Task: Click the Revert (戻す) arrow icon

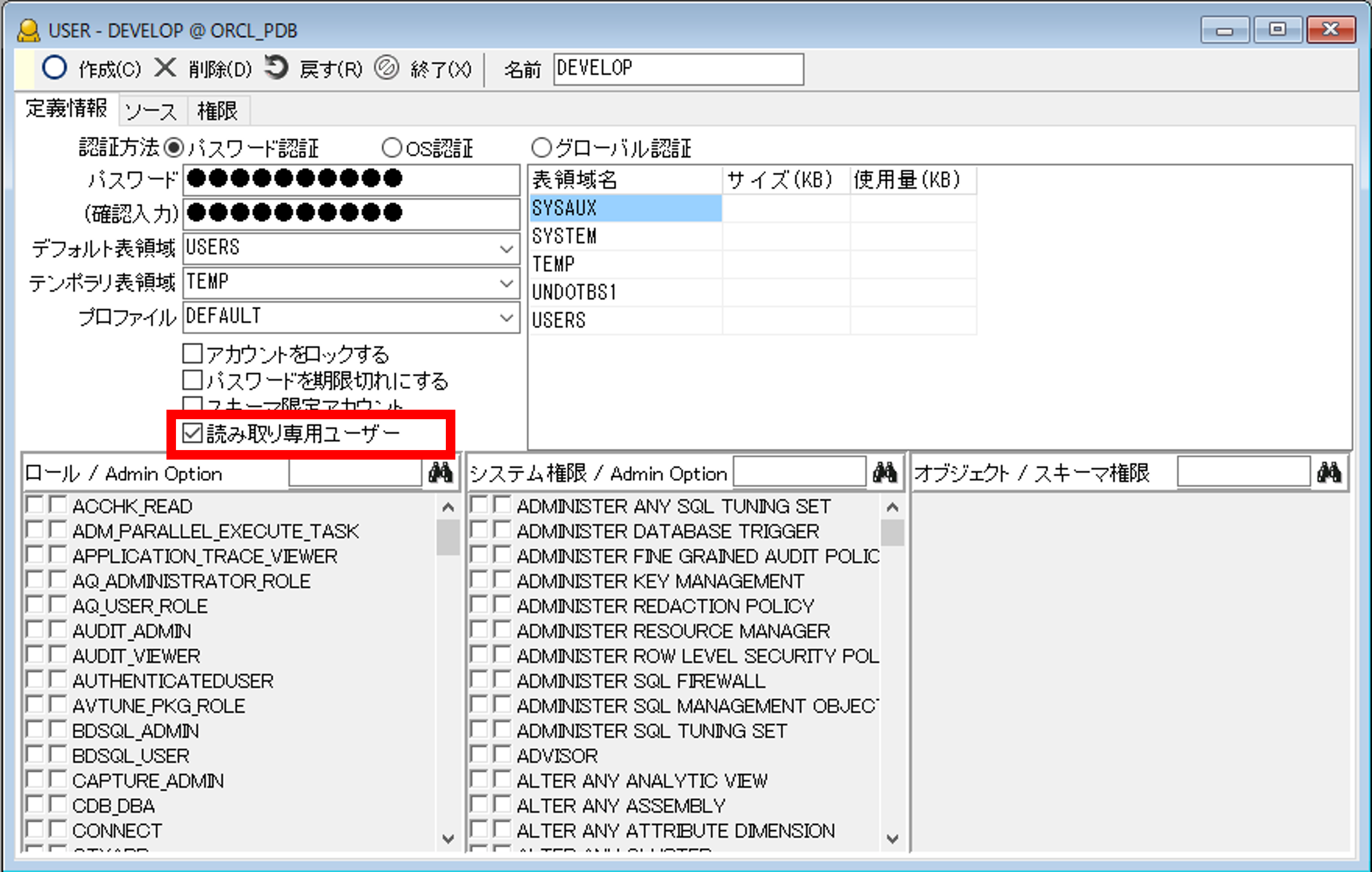Action: [x=277, y=68]
